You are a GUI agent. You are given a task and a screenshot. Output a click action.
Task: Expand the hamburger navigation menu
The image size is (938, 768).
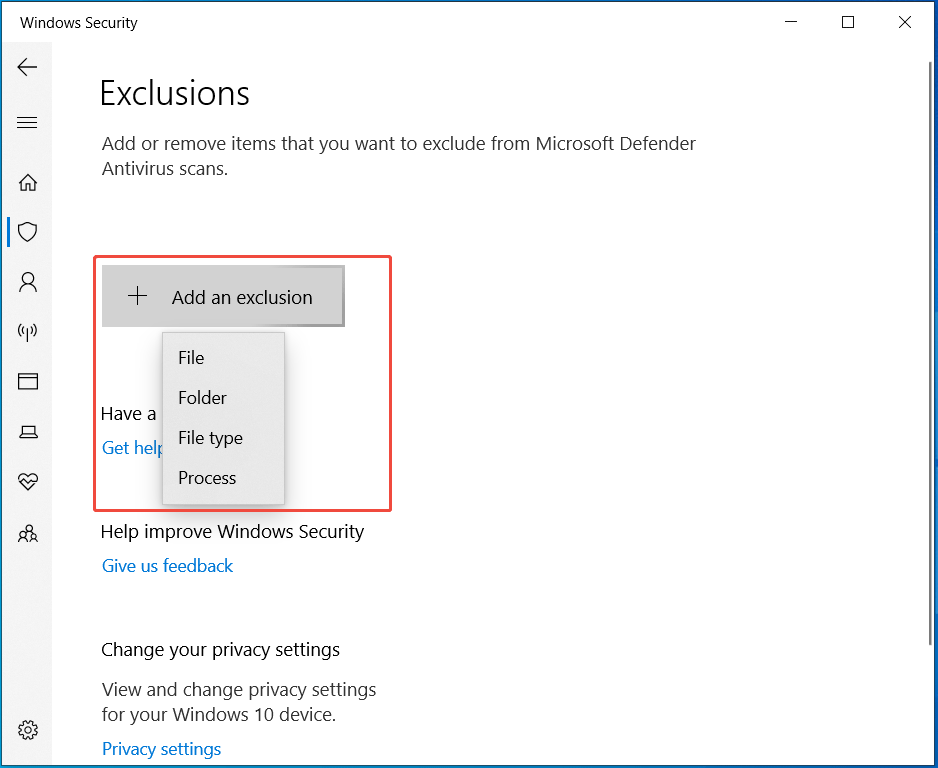(x=27, y=121)
